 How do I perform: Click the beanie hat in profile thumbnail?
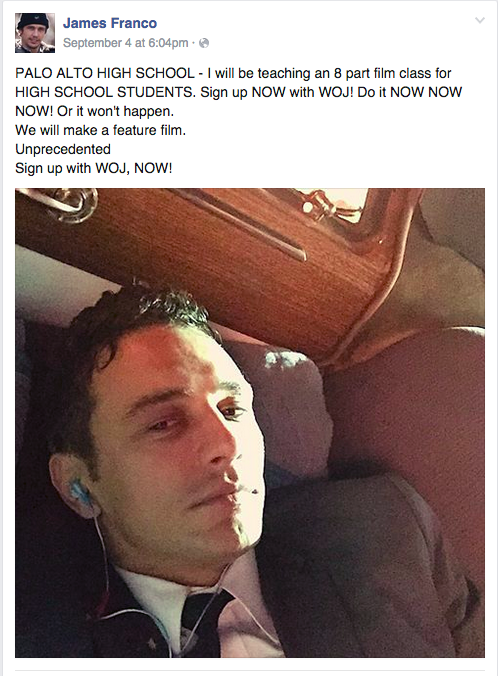pyautogui.click(x=32, y=19)
